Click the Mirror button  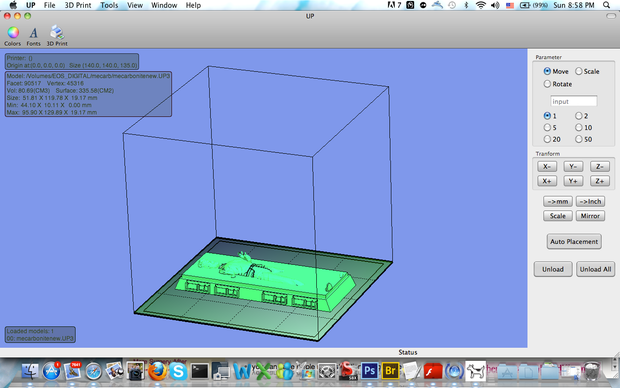pyautogui.click(x=590, y=216)
